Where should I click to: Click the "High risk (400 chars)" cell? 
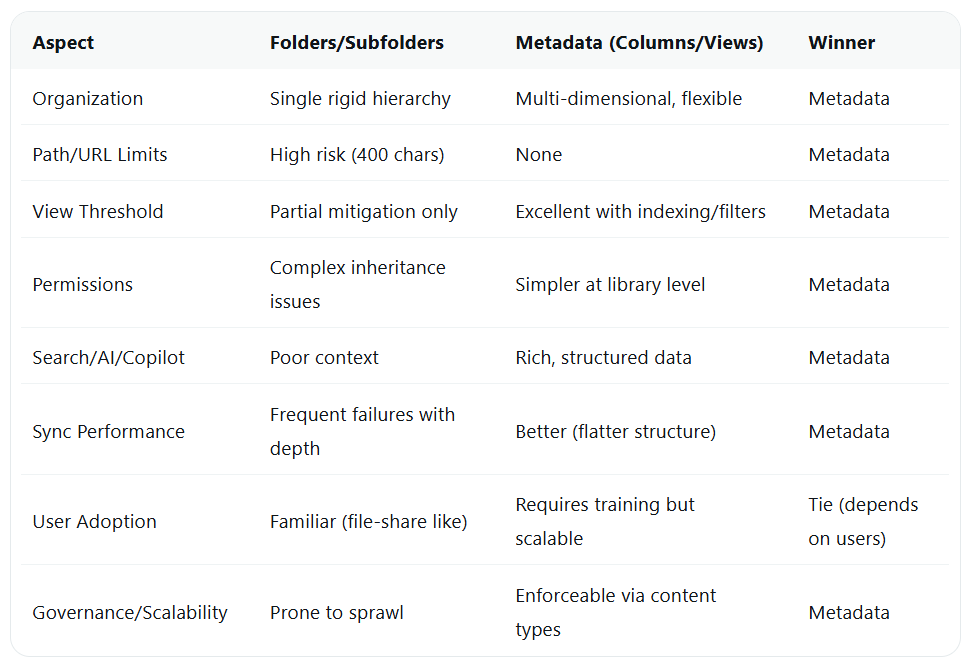click(x=357, y=155)
